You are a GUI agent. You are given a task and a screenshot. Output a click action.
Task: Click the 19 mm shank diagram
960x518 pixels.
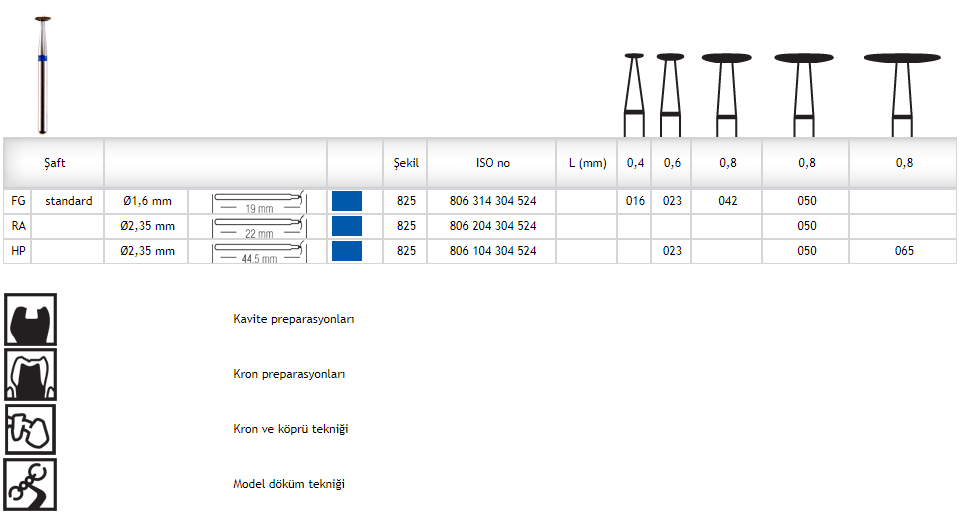click(x=258, y=201)
